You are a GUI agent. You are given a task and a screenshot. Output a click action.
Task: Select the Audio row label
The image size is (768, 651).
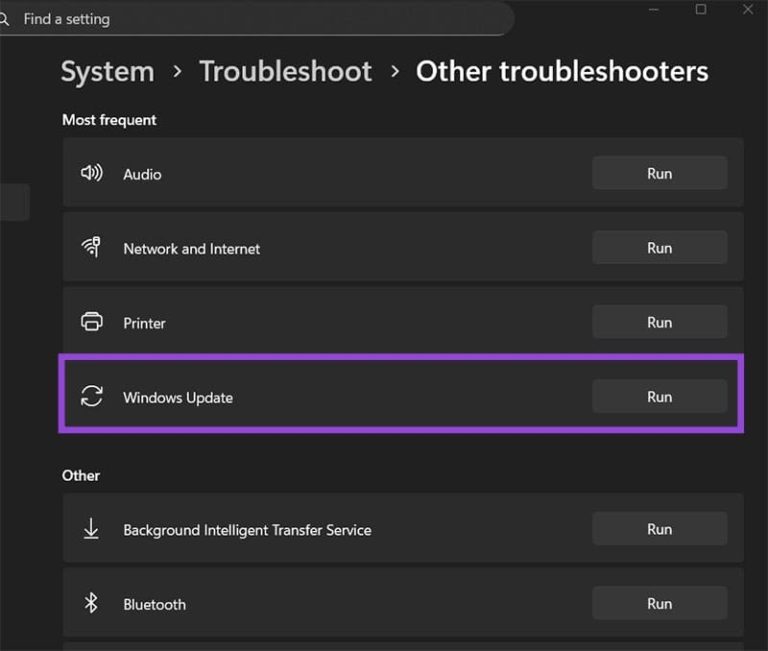tap(142, 174)
